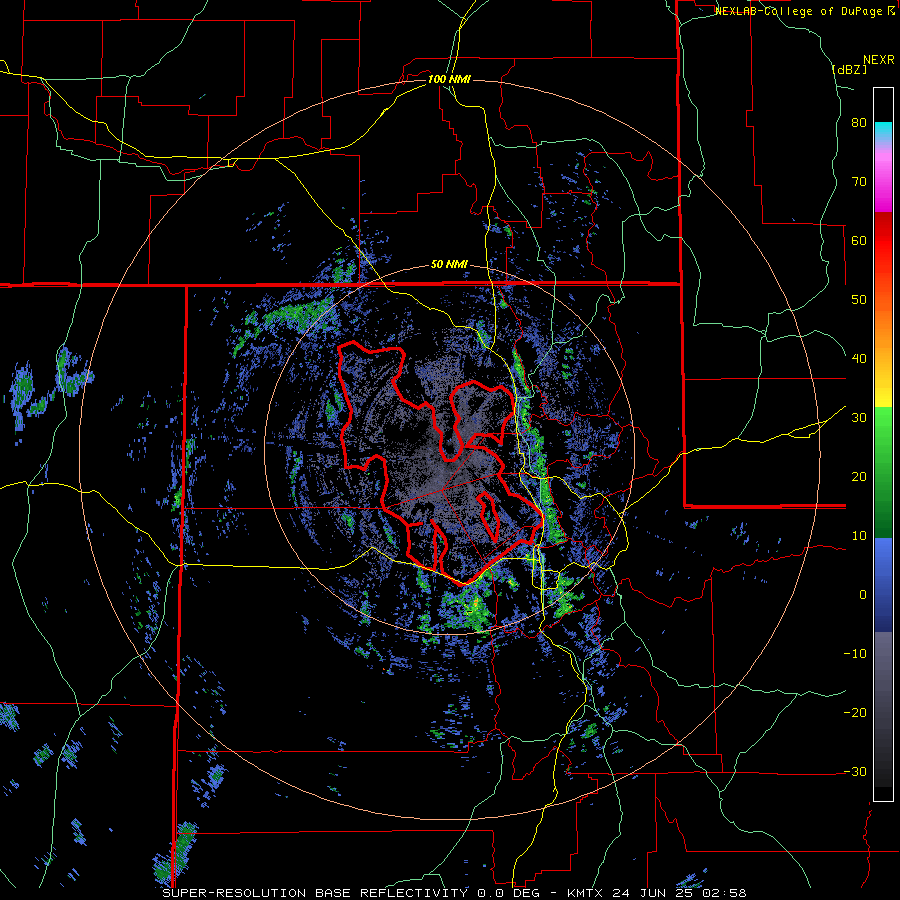Click the [dBZ] unit label
The width and height of the screenshot is (900, 900).
(x=849, y=69)
